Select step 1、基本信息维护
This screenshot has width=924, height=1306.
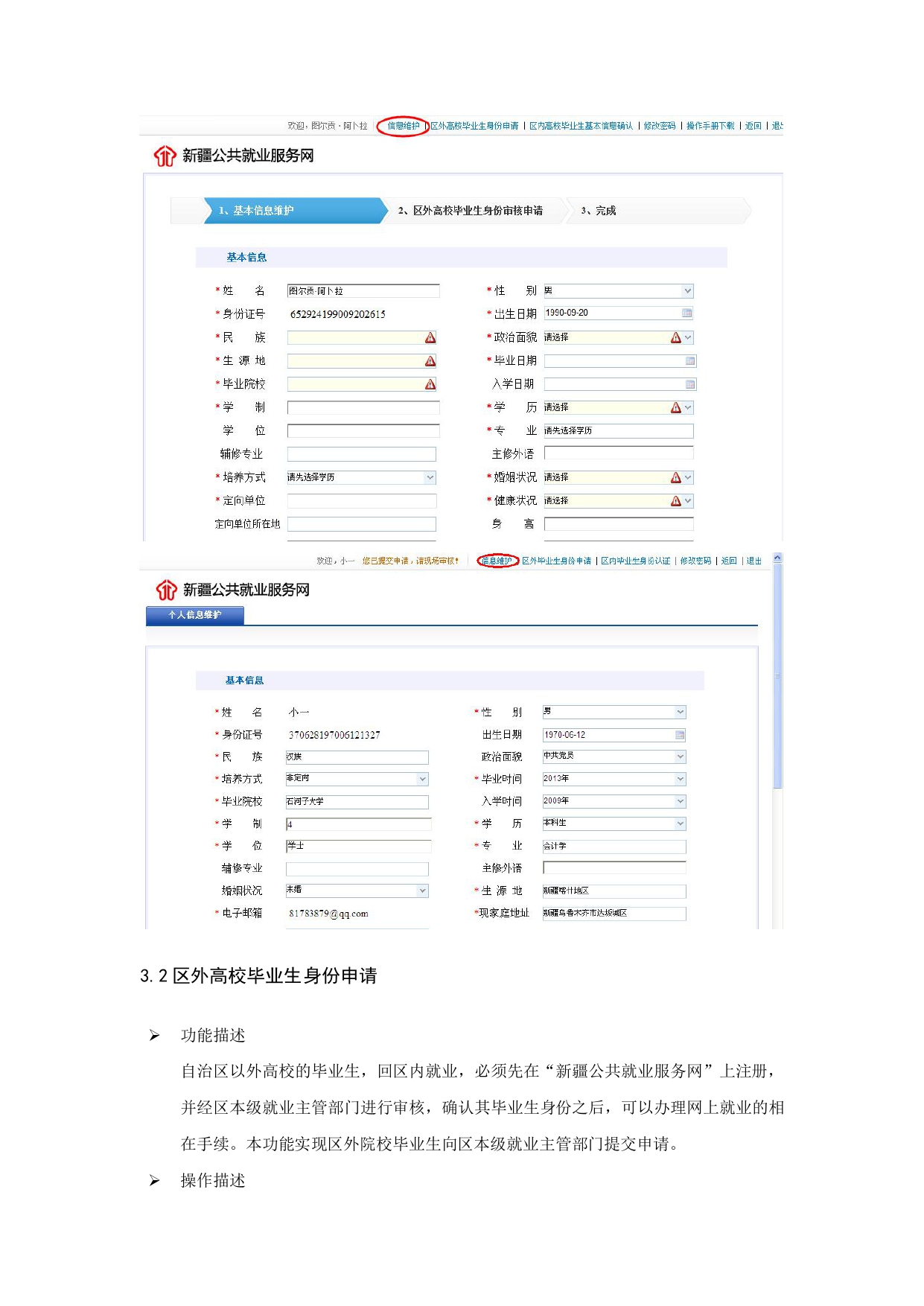pyautogui.click(x=296, y=211)
